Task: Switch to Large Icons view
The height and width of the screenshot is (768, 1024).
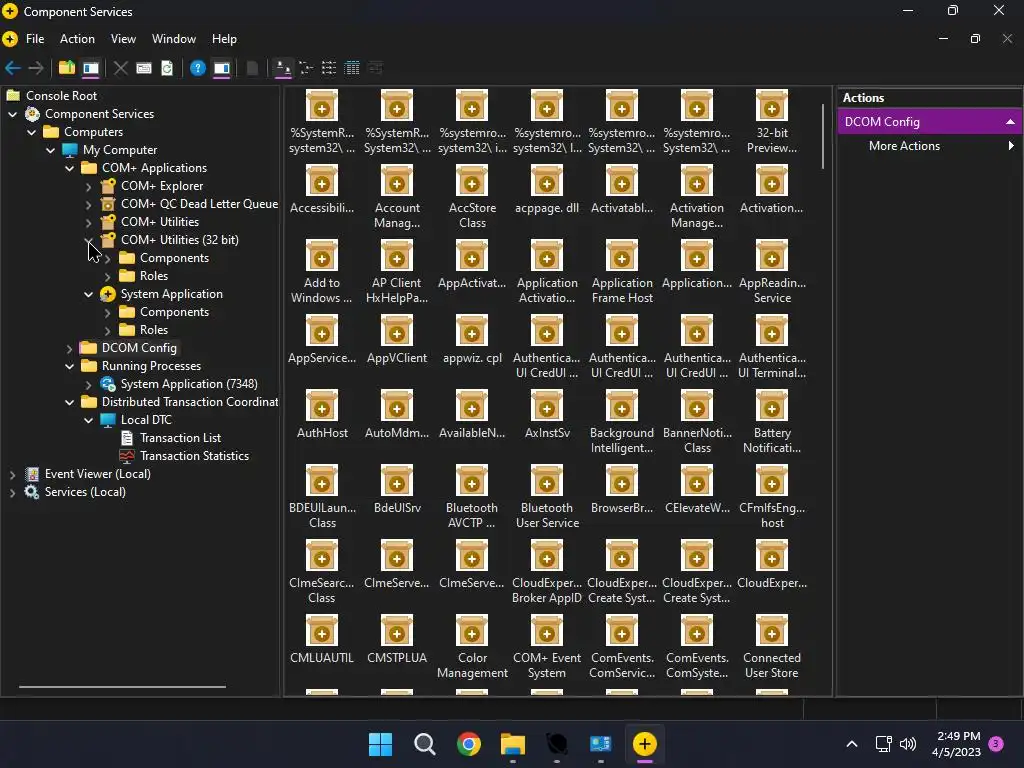Action: click(x=283, y=68)
